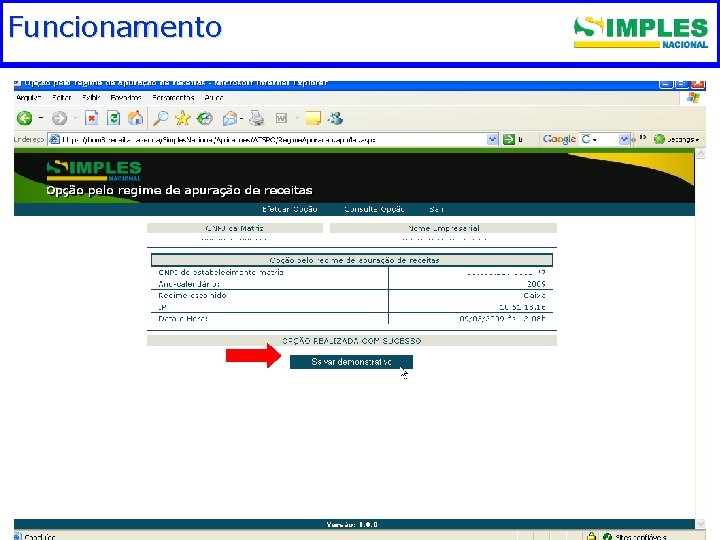Viewport: 720px width, 540px height.
Task: Click the trusted sites checkmark icon
Action: [x=607, y=536]
